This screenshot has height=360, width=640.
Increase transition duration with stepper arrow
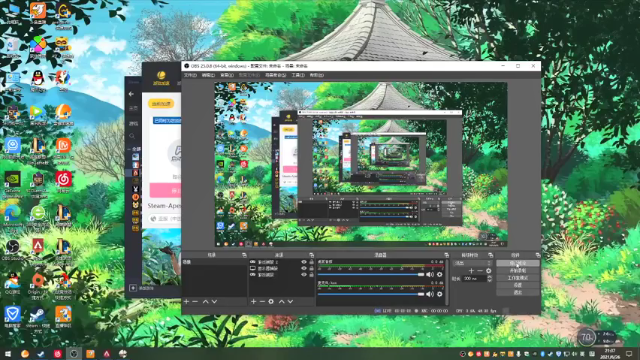click(489, 277)
